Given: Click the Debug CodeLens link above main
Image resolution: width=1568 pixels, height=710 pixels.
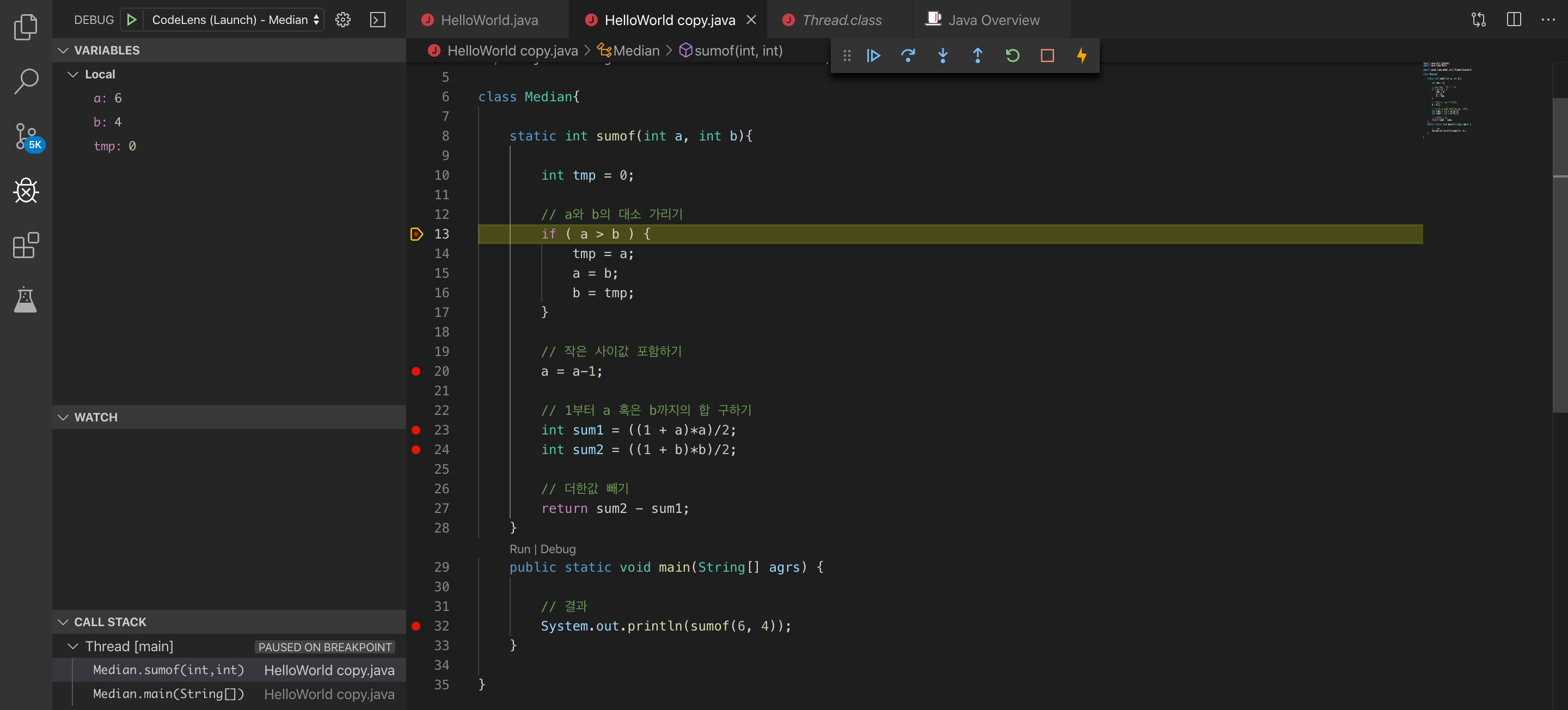Looking at the screenshot, I should [x=558, y=549].
